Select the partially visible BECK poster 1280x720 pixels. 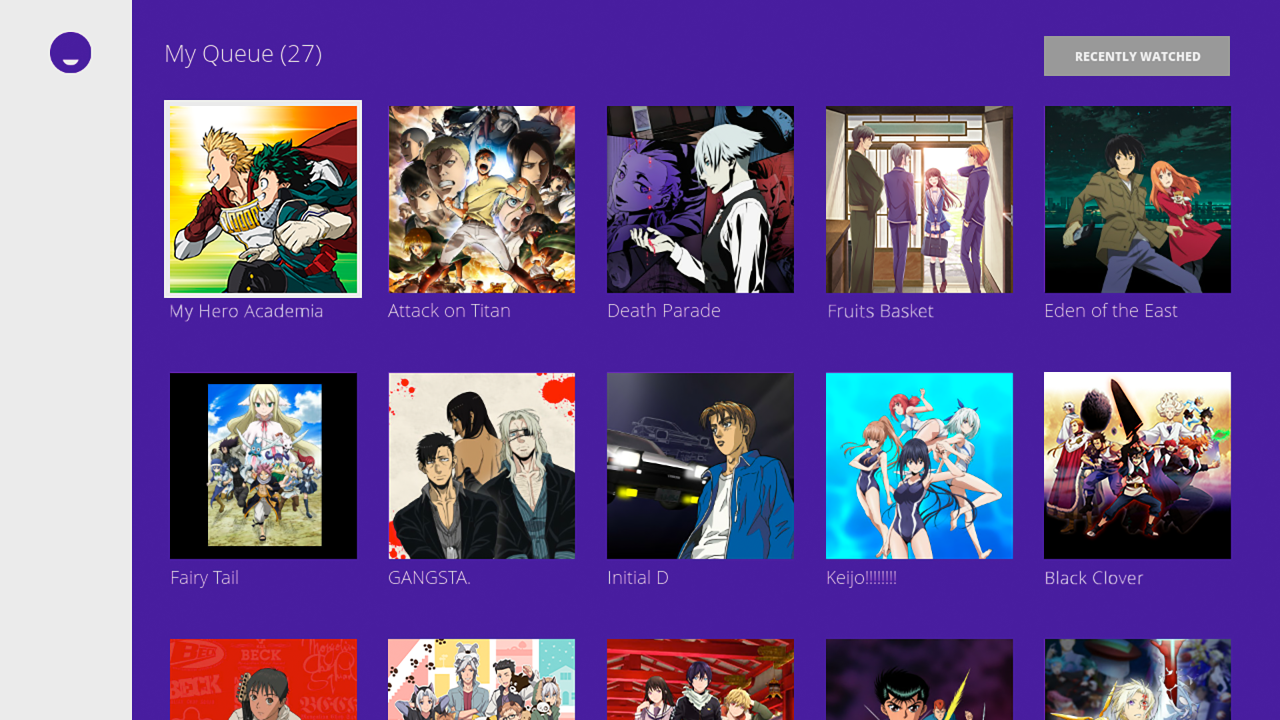tap(263, 680)
